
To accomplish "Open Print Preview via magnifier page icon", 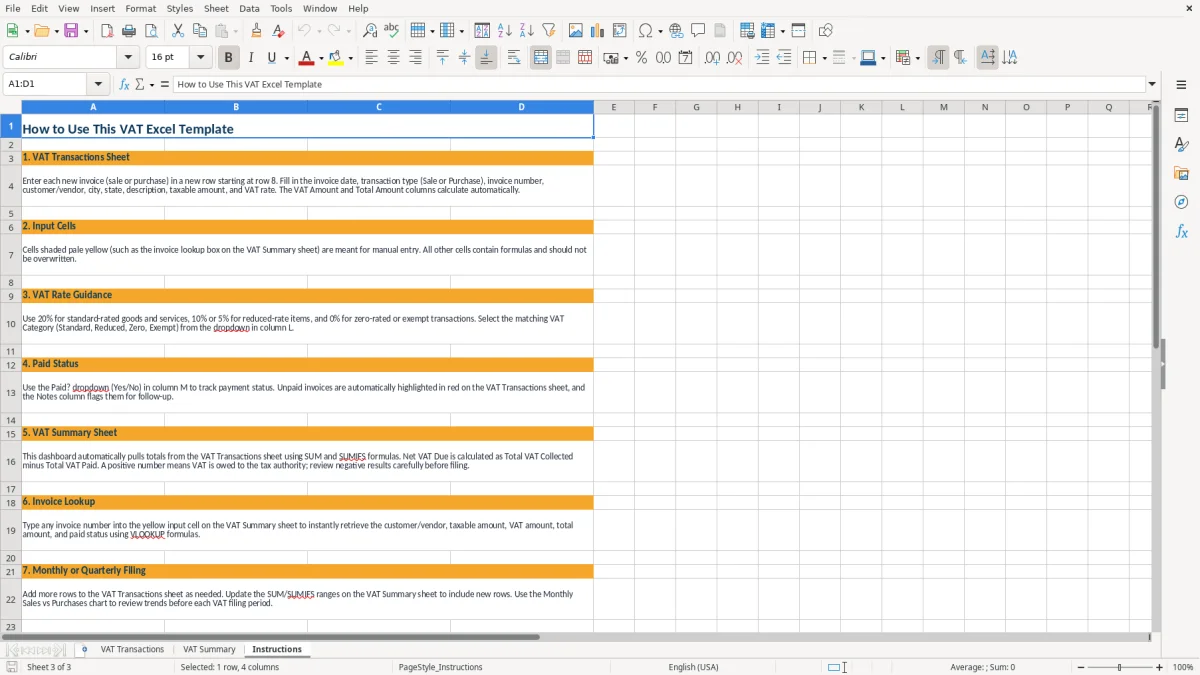I will 151,31.
